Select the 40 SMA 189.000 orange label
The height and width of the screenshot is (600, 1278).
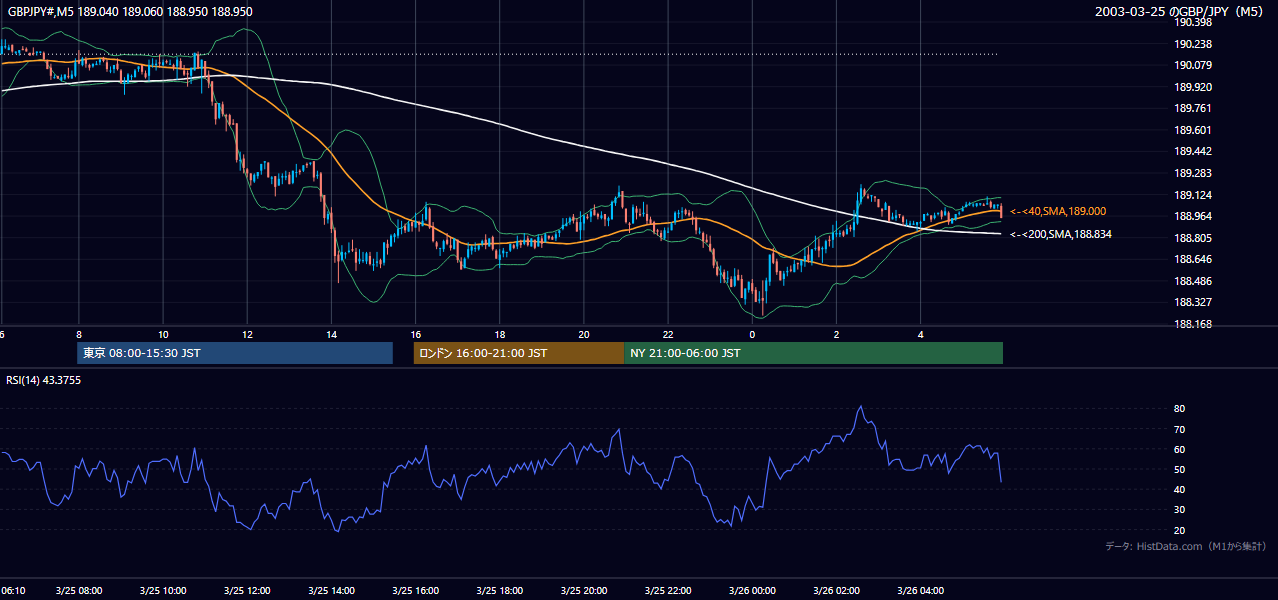coord(1058,212)
